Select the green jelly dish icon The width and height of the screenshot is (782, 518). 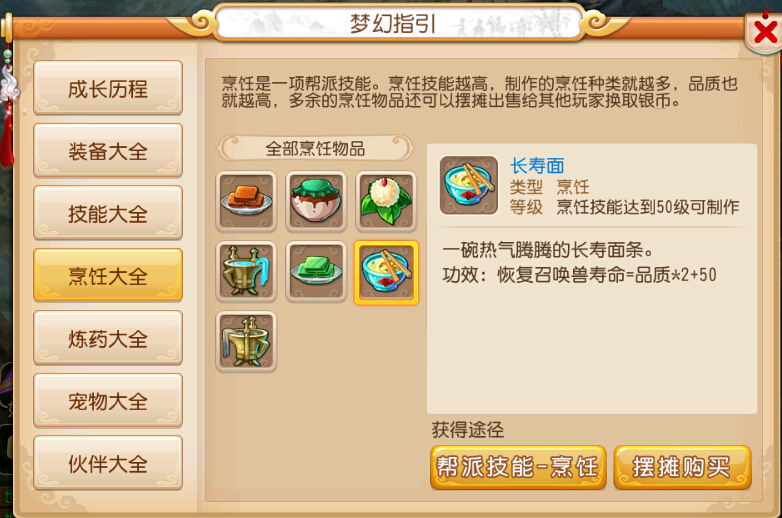[316, 271]
